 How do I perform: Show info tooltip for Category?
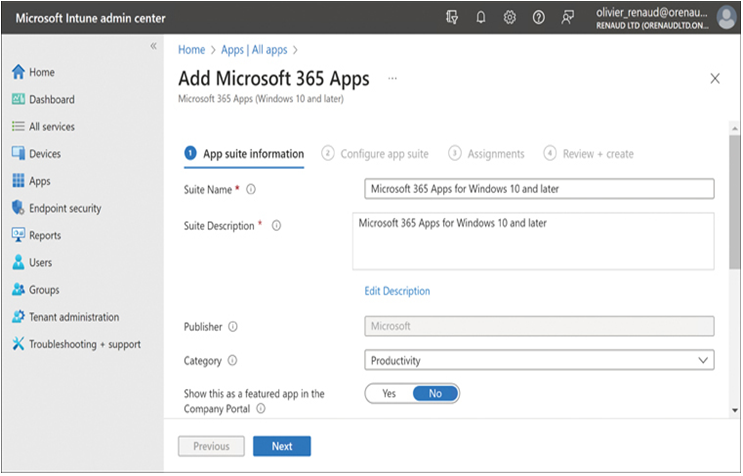(232, 360)
